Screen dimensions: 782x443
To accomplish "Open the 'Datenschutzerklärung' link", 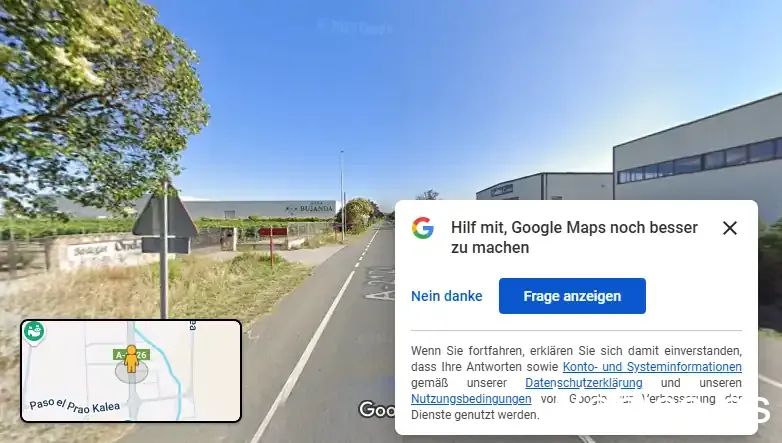I will (x=584, y=383).
